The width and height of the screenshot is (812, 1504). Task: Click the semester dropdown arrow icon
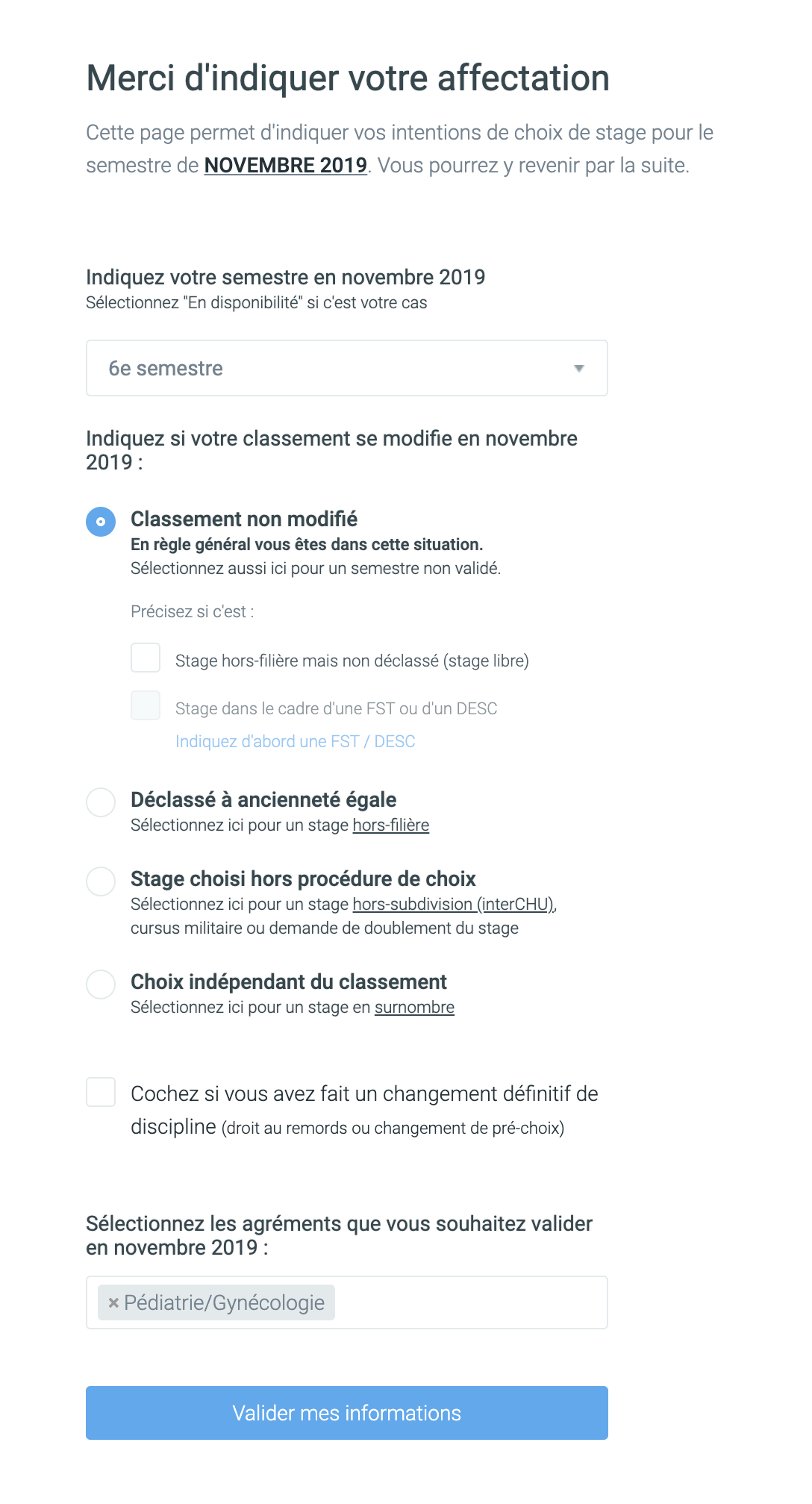point(578,369)
